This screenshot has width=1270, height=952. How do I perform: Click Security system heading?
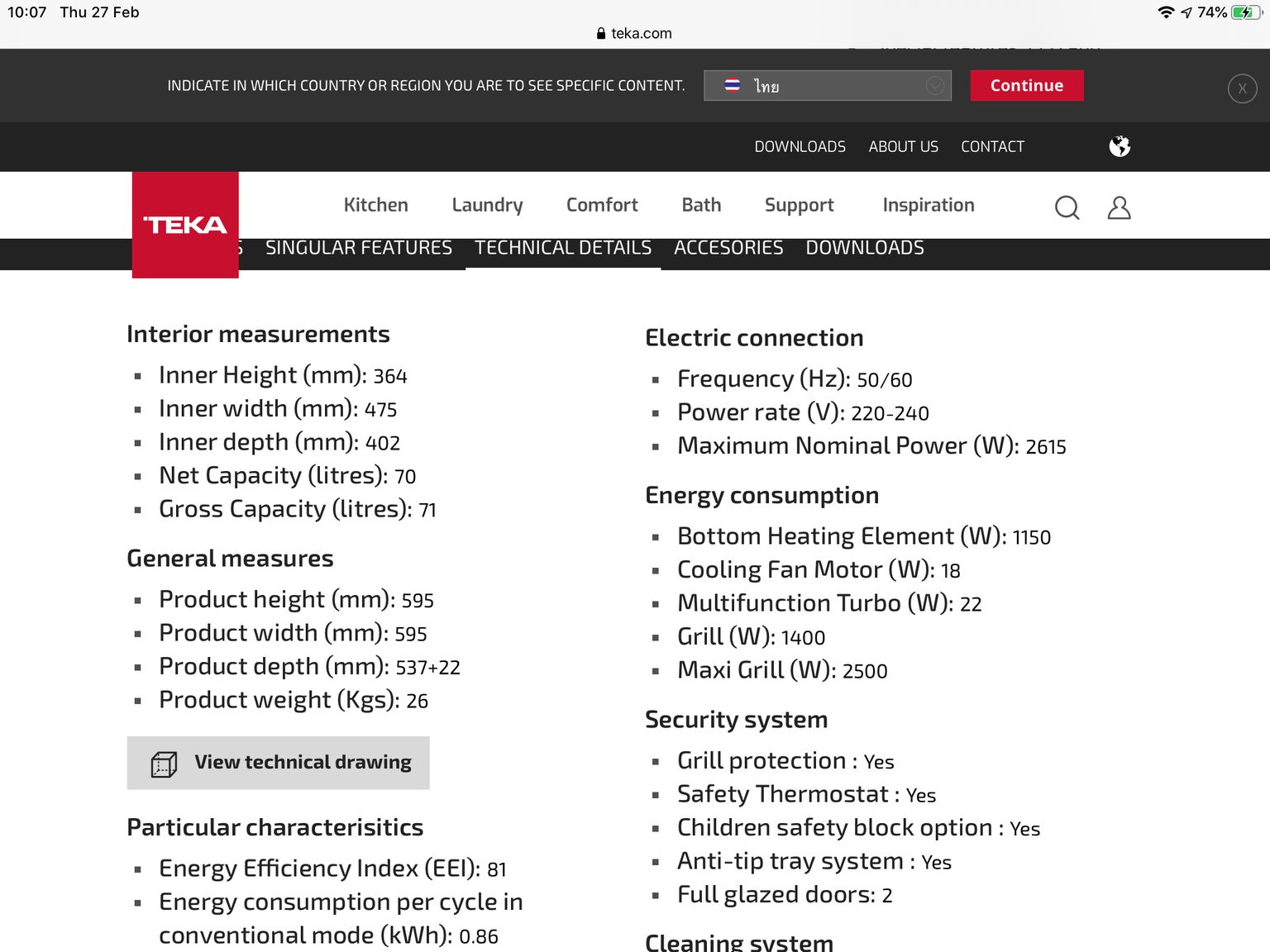tap(736, 720)
